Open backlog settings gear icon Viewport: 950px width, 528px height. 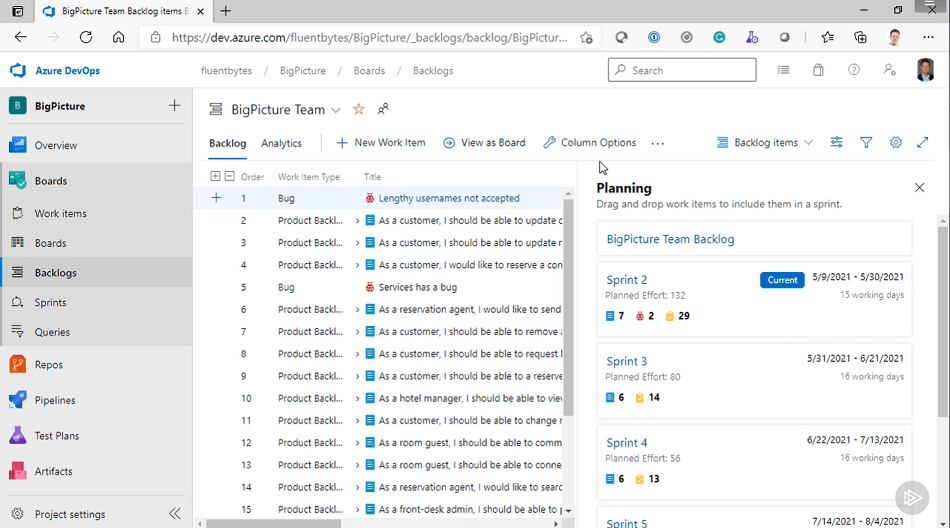coord(896,142)
